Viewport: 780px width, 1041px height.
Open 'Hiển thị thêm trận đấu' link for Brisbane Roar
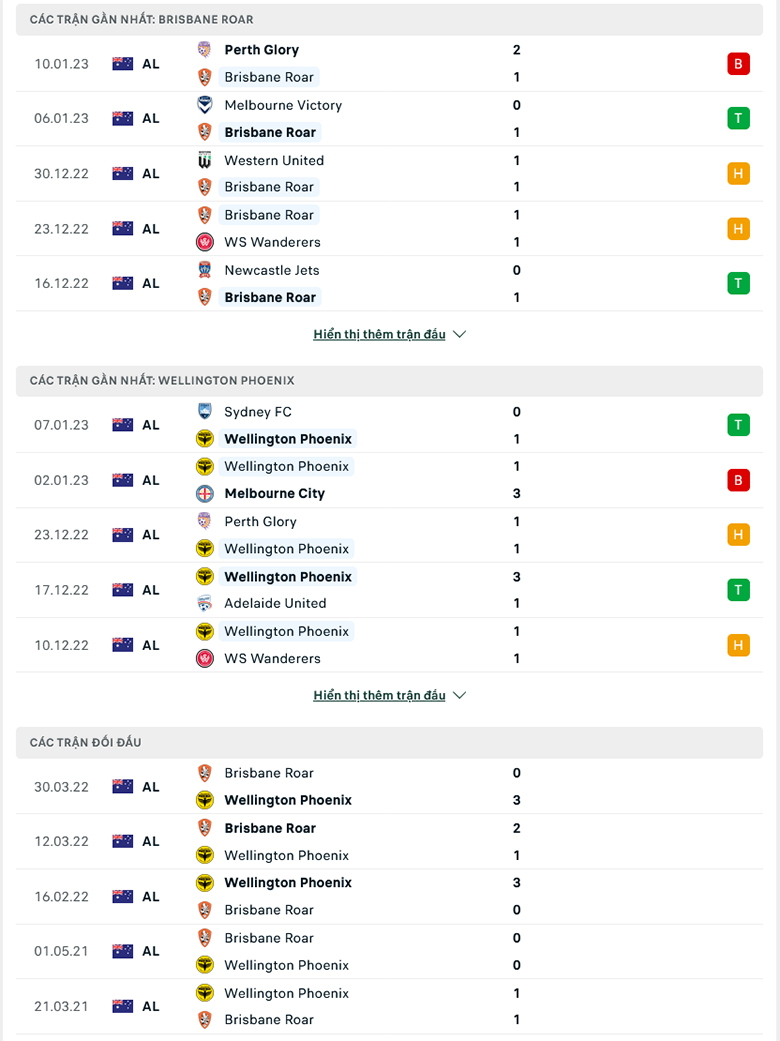378,334
